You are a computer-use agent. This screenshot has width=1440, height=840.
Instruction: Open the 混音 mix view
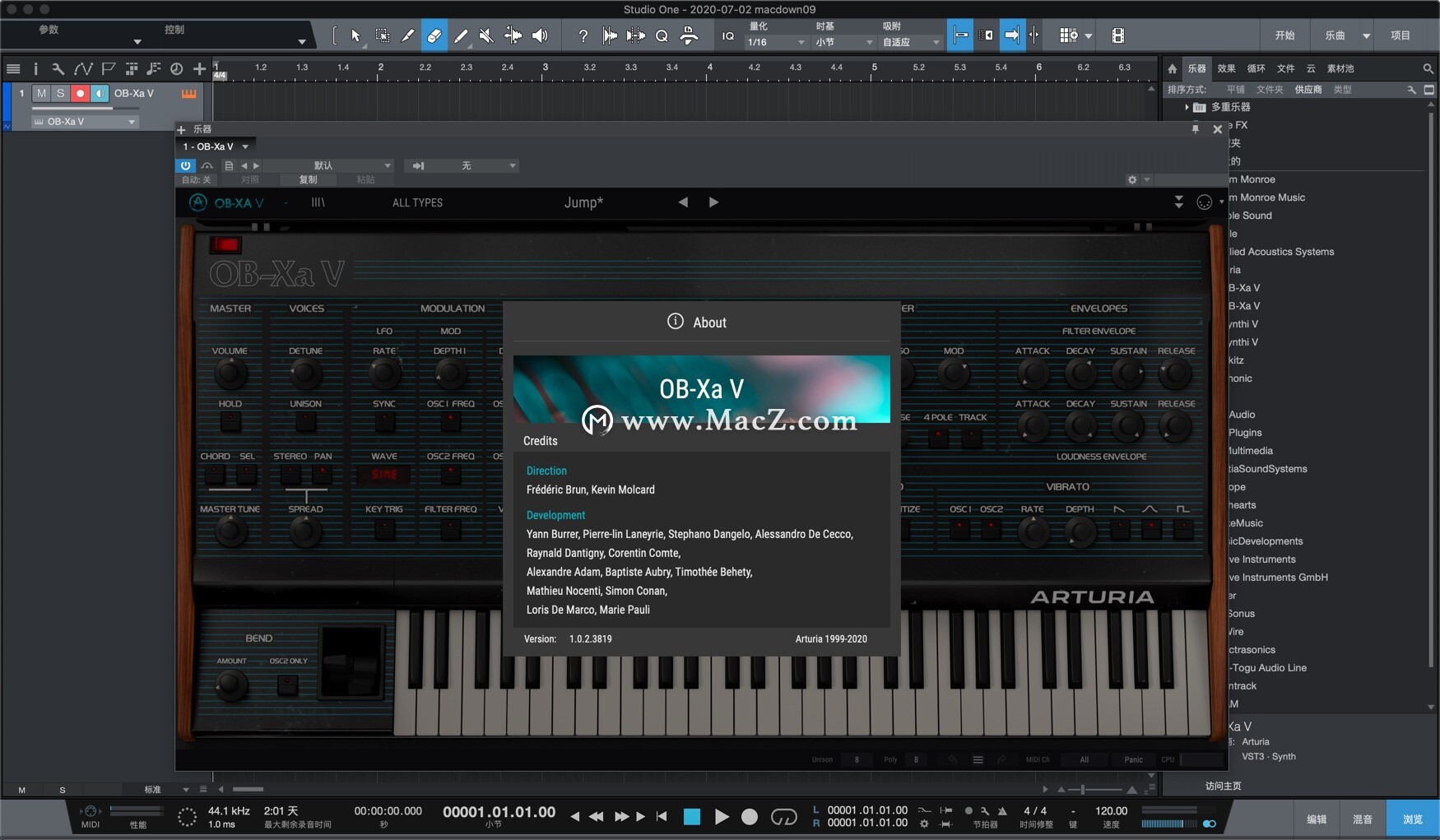1363,819
